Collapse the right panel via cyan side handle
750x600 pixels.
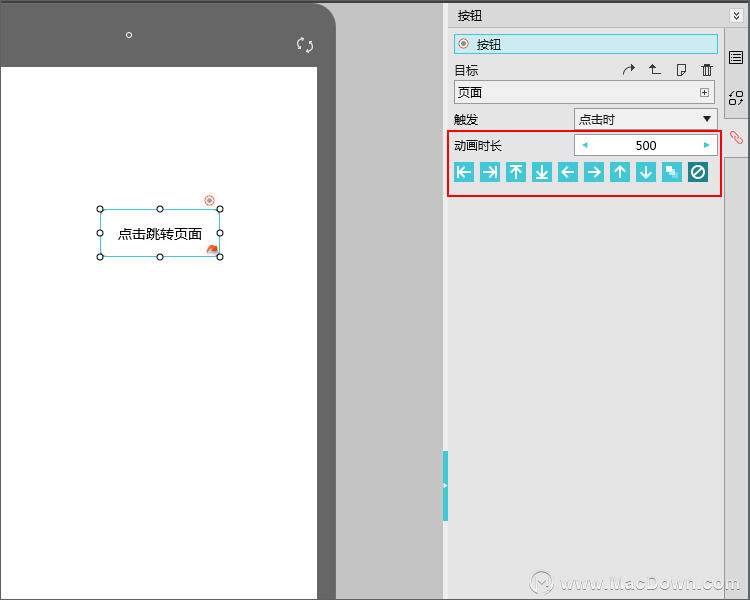[445, 486]
